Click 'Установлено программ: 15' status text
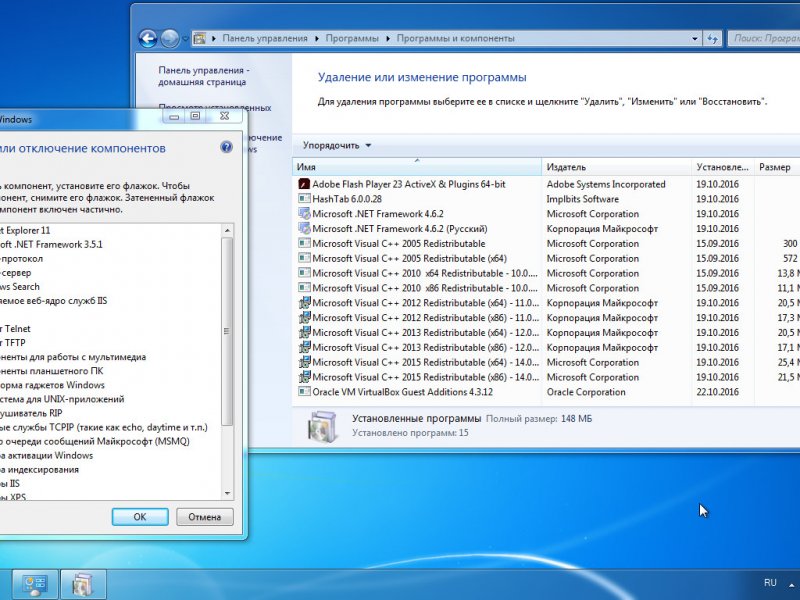800x600 pixels. (x=410, y=433)
